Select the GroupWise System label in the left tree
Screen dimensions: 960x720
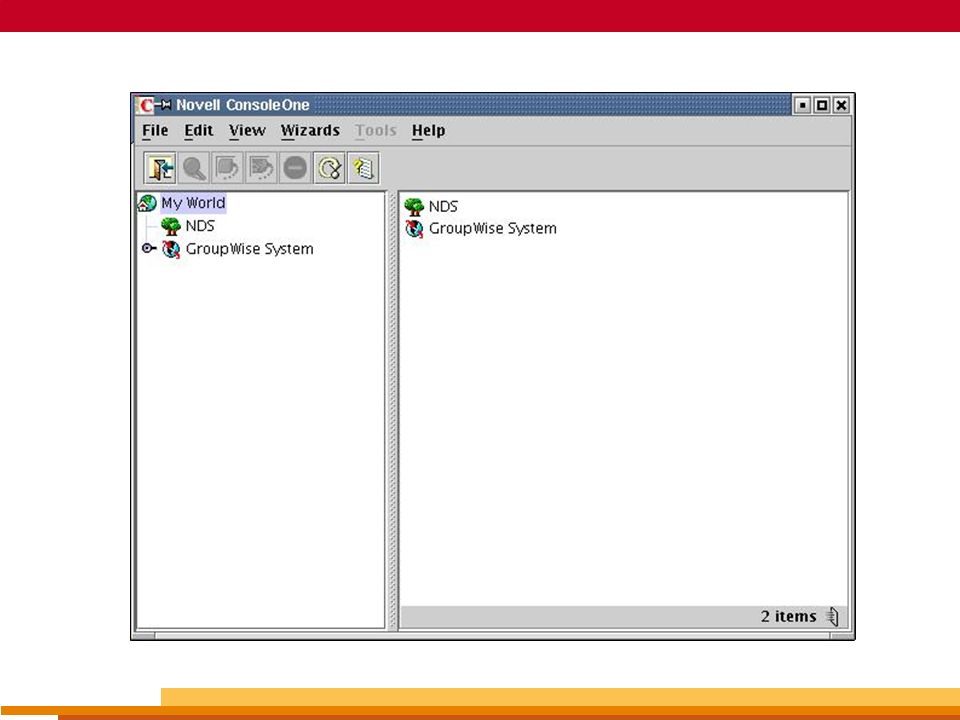click(249, 249)
